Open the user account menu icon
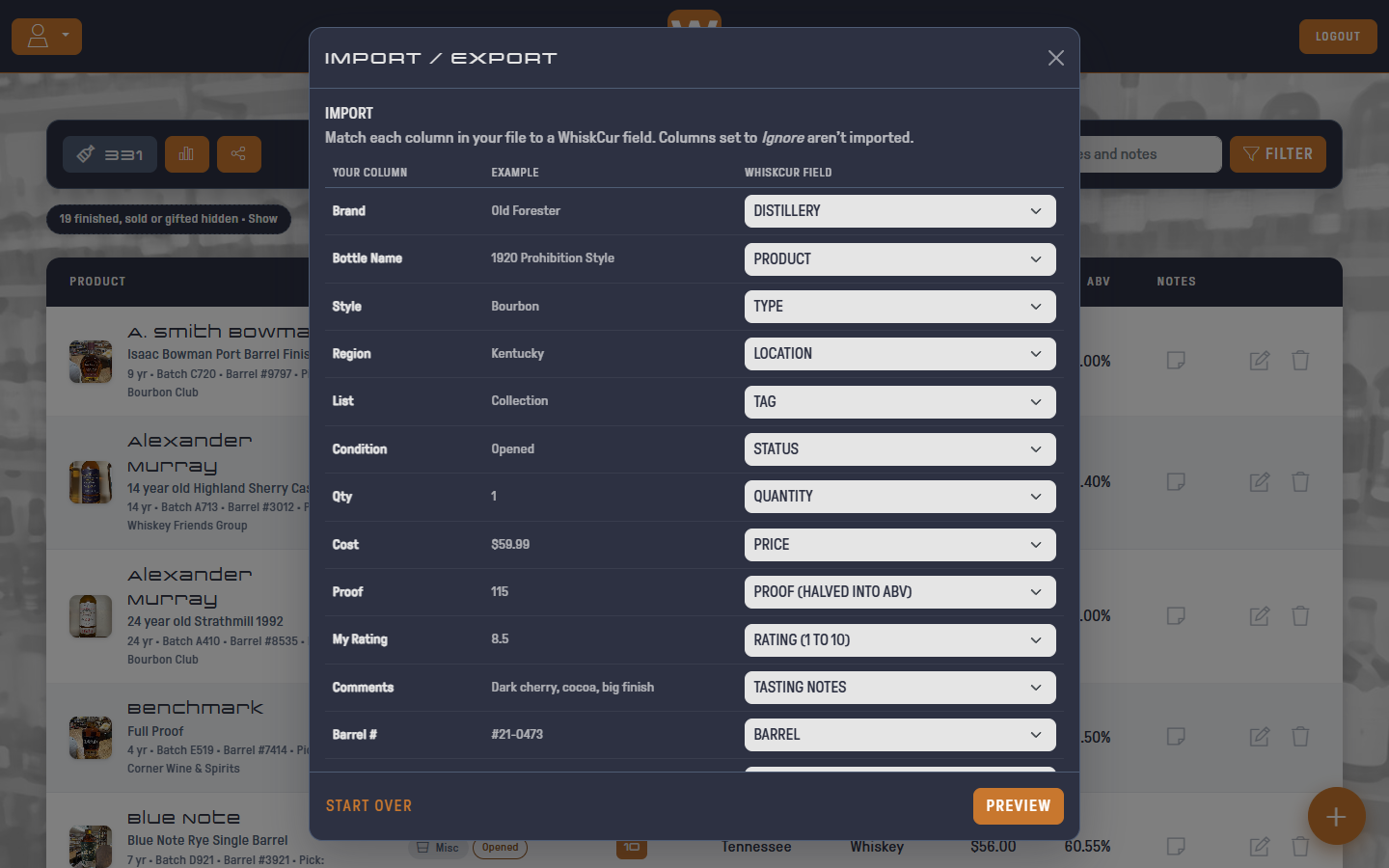Viewport: 1389px width, 868px height. coord(46,37)
